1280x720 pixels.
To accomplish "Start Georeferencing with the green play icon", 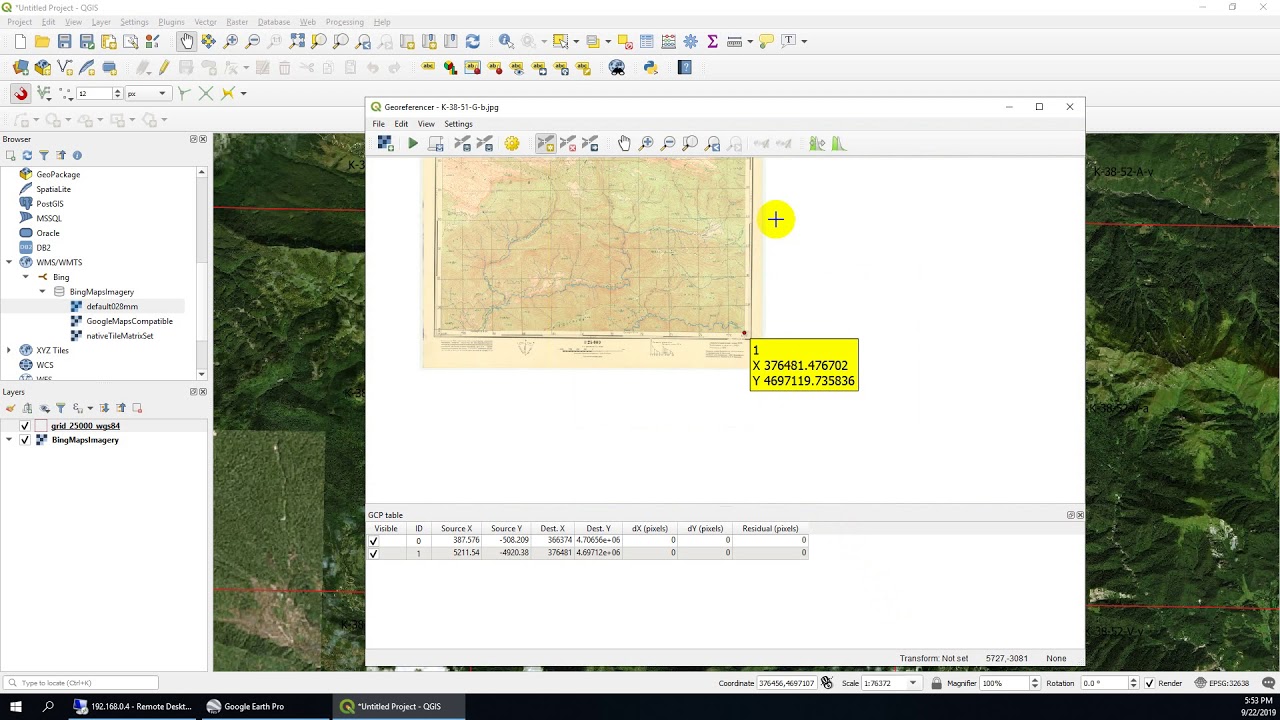I will click(412, 144).
